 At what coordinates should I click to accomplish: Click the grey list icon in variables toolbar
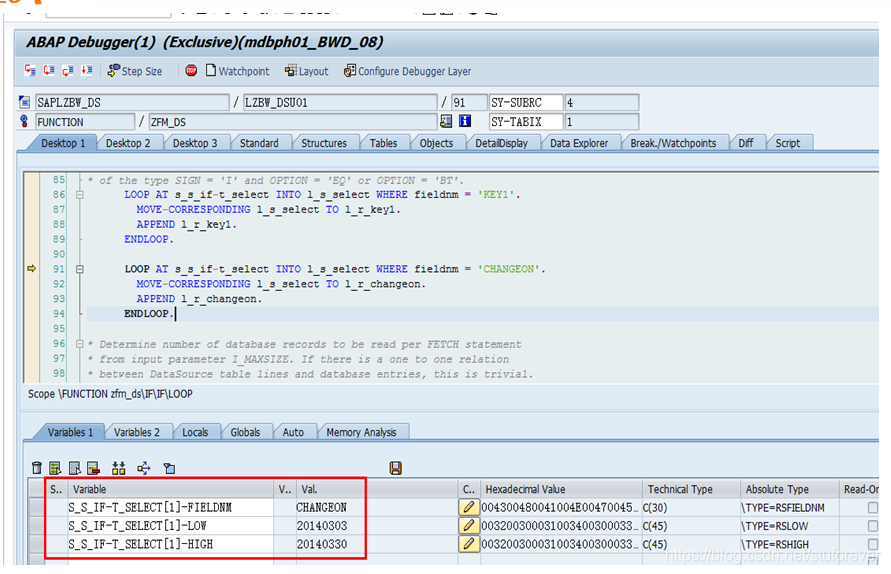74,468
